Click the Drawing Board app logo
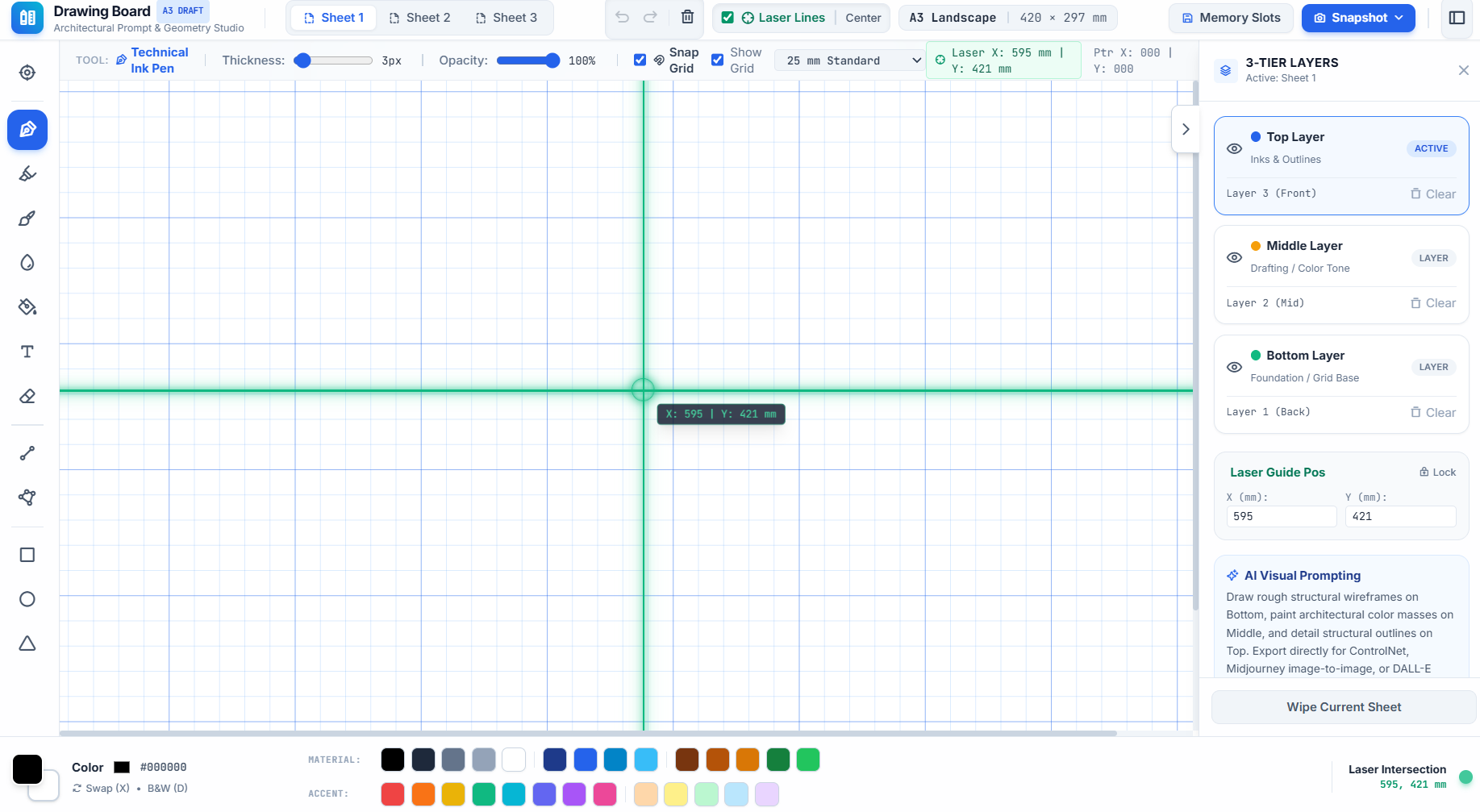Image resolution: width=1480 pixels, height=812 pixels. (27, 18)
